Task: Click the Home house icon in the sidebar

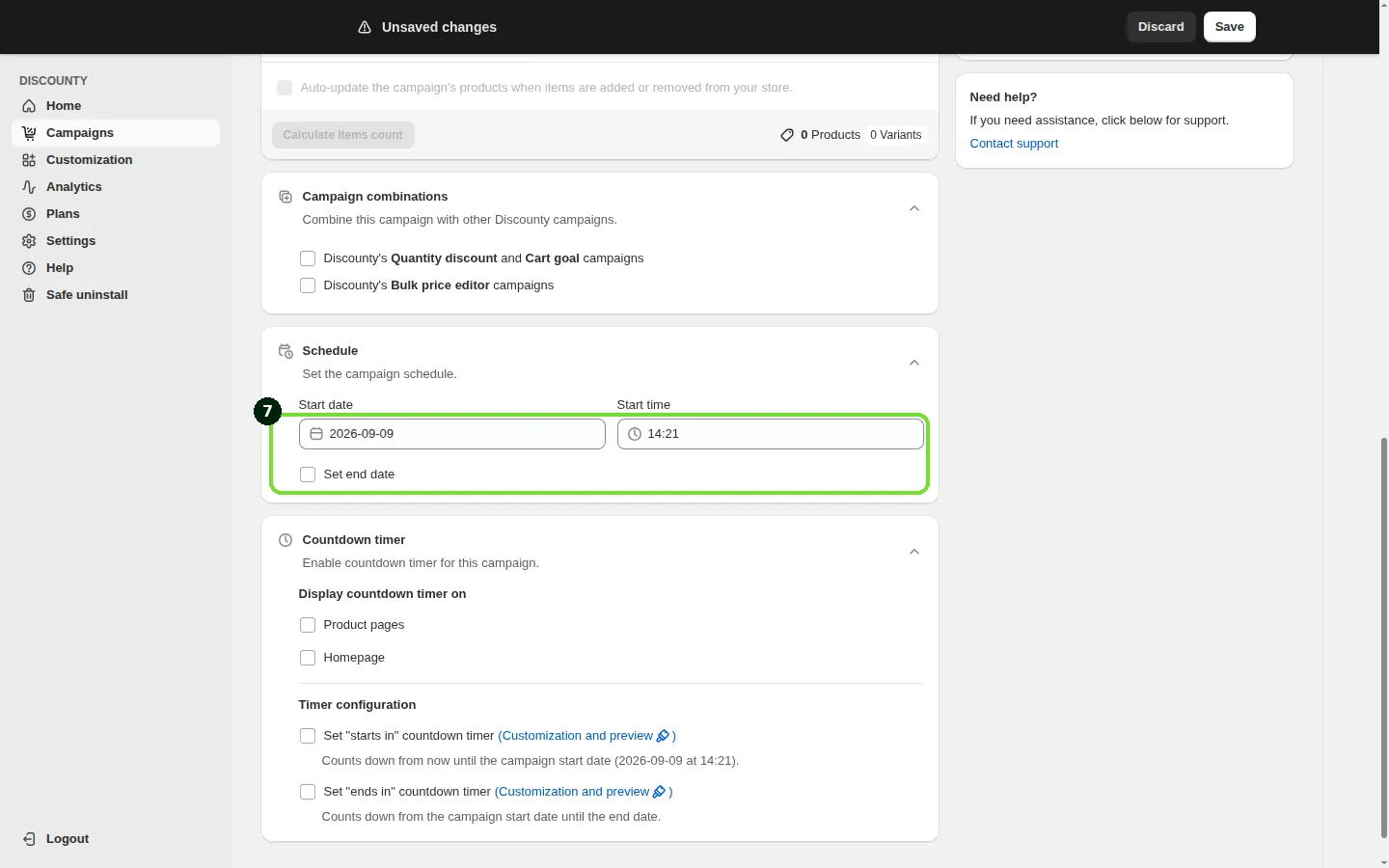Action: point(29,106)
